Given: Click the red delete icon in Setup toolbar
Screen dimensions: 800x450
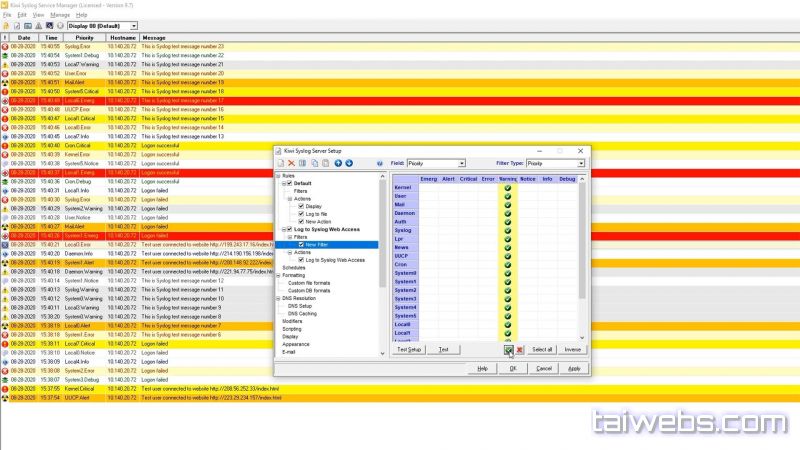Looking at the screenshot, I should pos(291,163).
